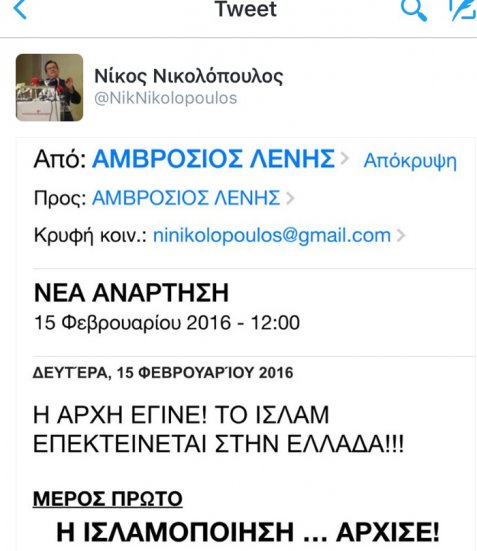Expand the chevron beside the gmail address
Viewport: 477px width, 551px height.
click(x=401, y=235)
